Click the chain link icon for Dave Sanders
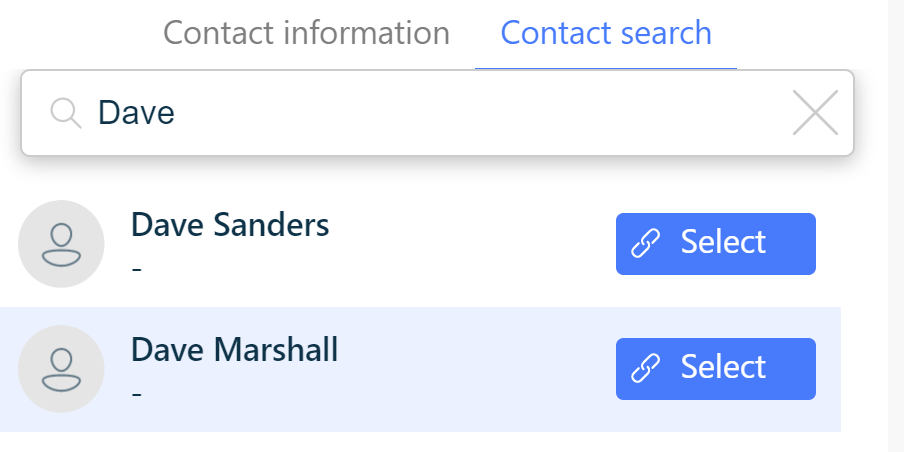Image resolution: width=904 pixels, height=452 pixels. click(646, 243)
